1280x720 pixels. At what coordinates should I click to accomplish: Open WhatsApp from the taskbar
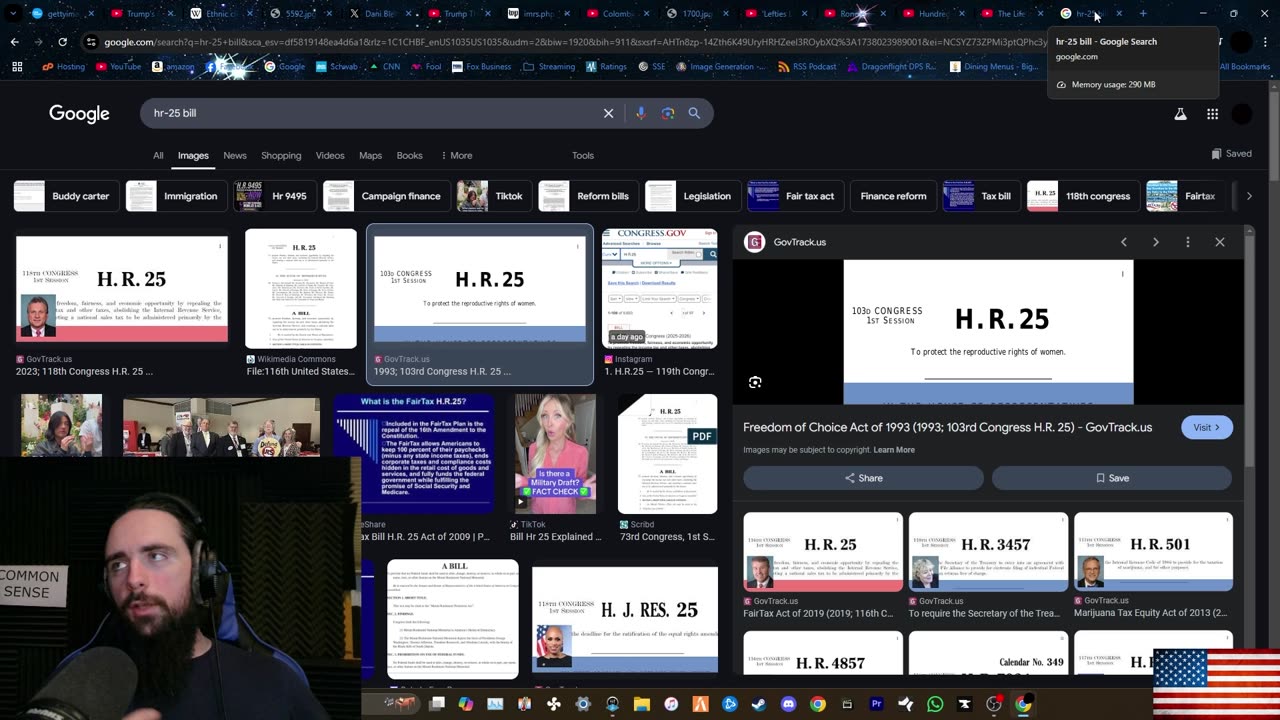(935, 704)
